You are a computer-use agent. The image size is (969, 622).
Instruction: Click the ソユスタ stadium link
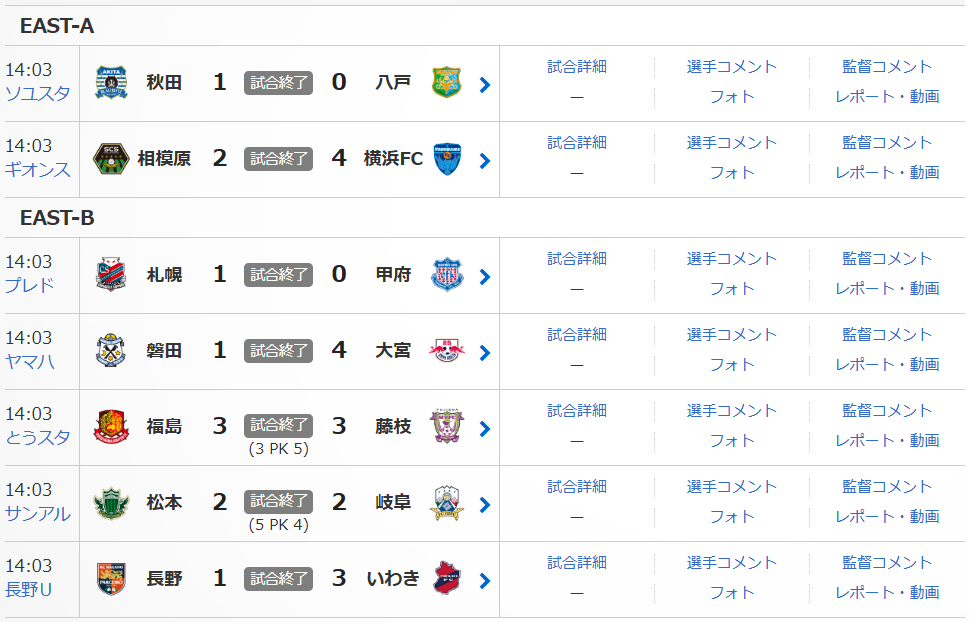[38, 94]
